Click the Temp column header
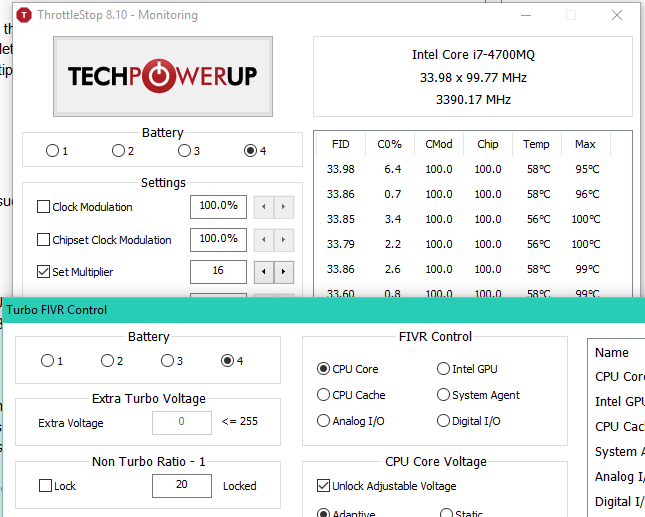Viewport: 645px width, 517px height. (536, 144)
